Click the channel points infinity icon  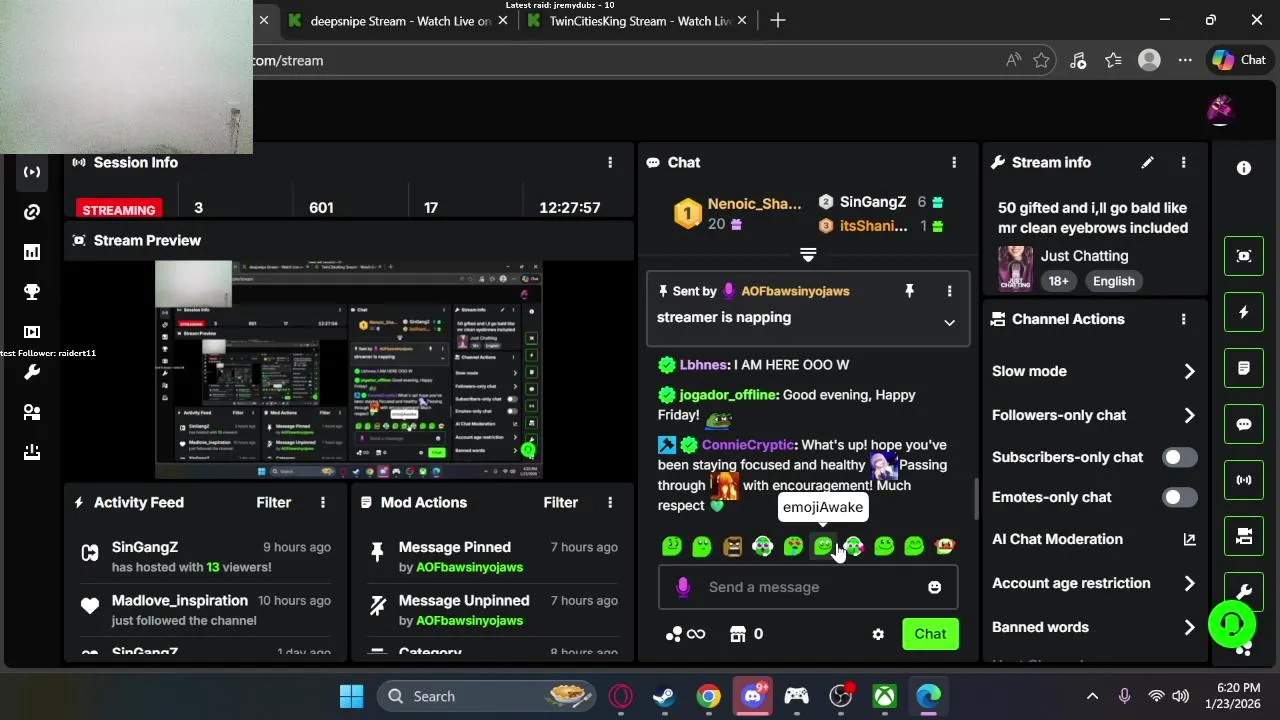(686, 634)
